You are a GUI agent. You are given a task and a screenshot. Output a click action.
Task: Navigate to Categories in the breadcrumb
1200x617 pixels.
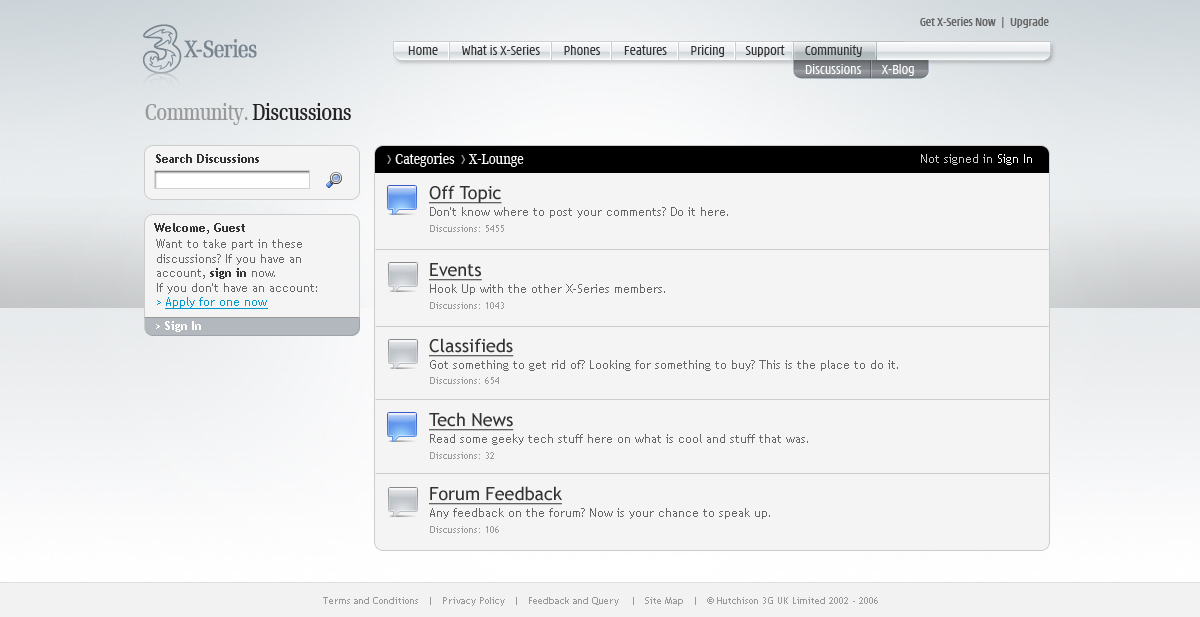(x=424, y=159)
